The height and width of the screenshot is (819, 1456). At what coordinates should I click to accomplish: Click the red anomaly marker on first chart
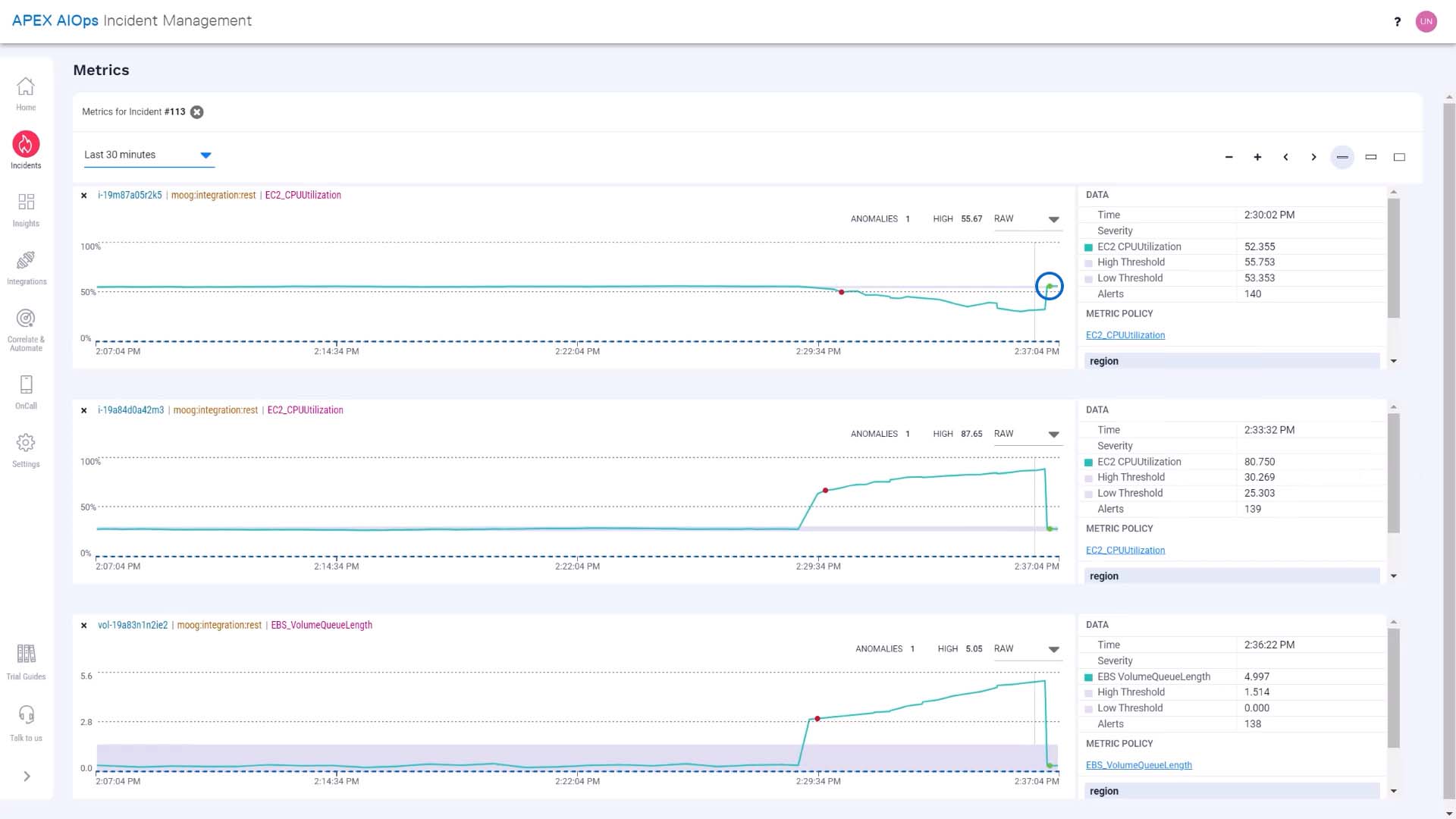(841, 292)
